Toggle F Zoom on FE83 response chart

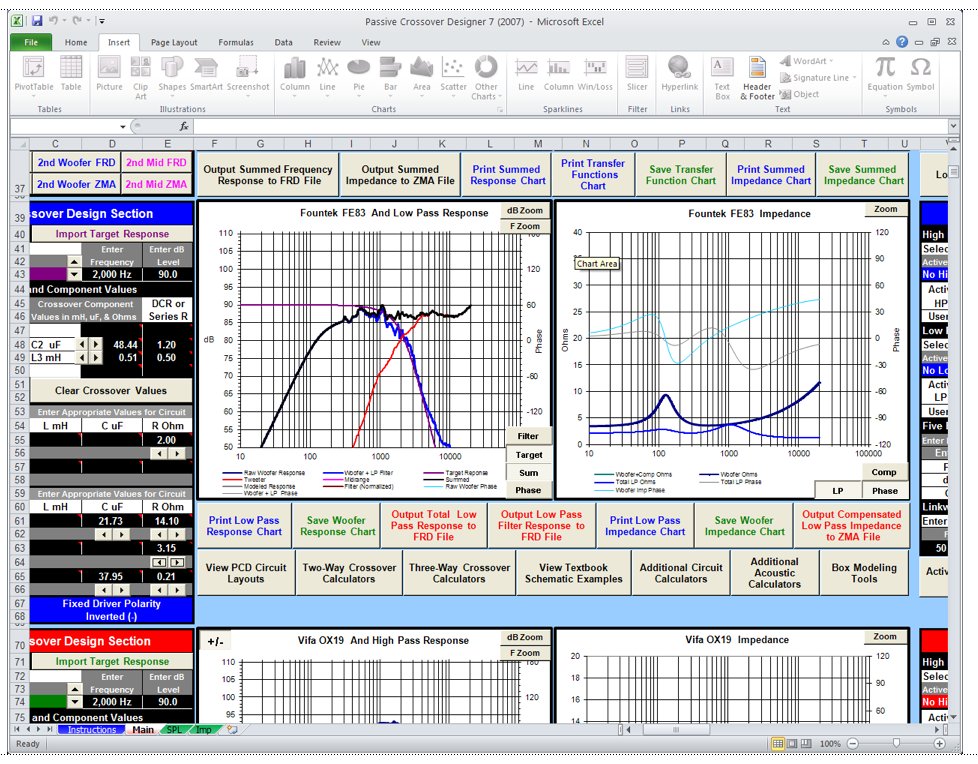pyautogui.click(x=525, y=226)
